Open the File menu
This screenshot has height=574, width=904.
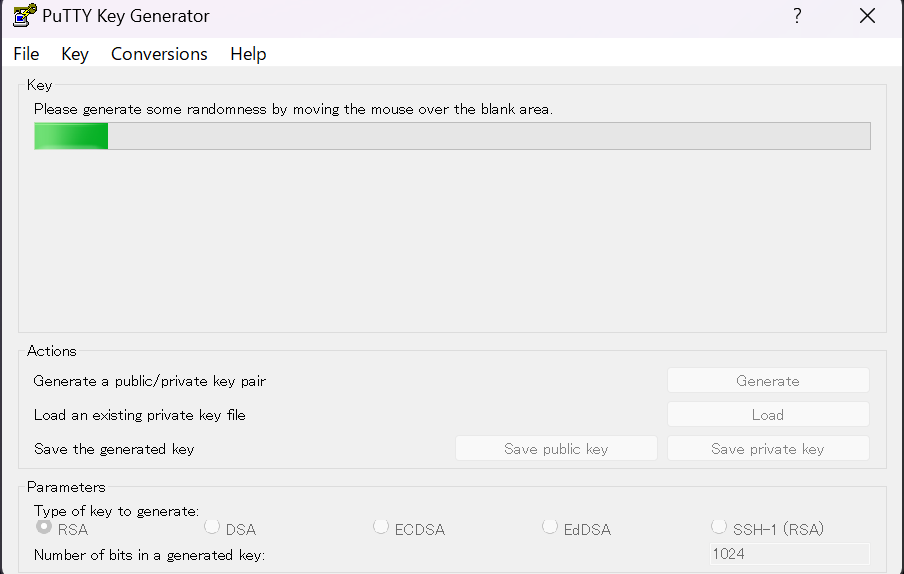pyautogui.click(x=26, y=54)
